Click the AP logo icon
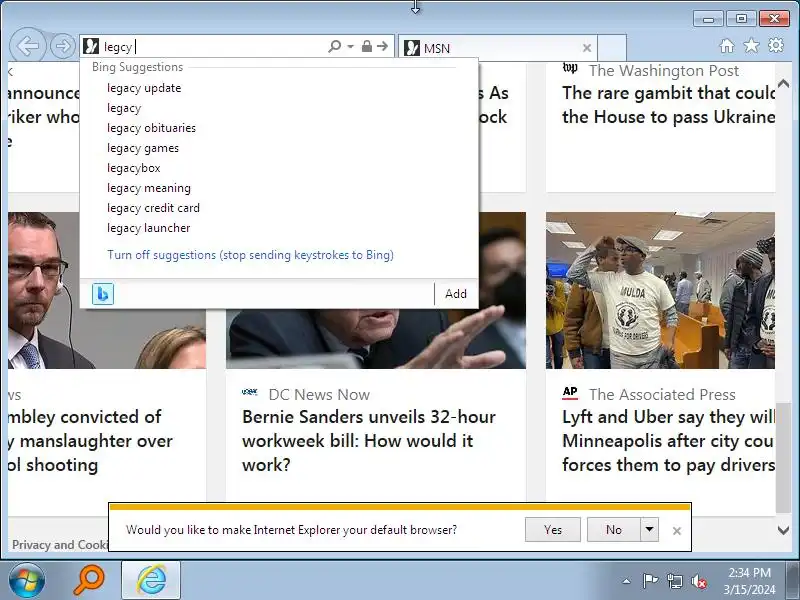This screenshot has width=800, height=600. click(570, 392)
